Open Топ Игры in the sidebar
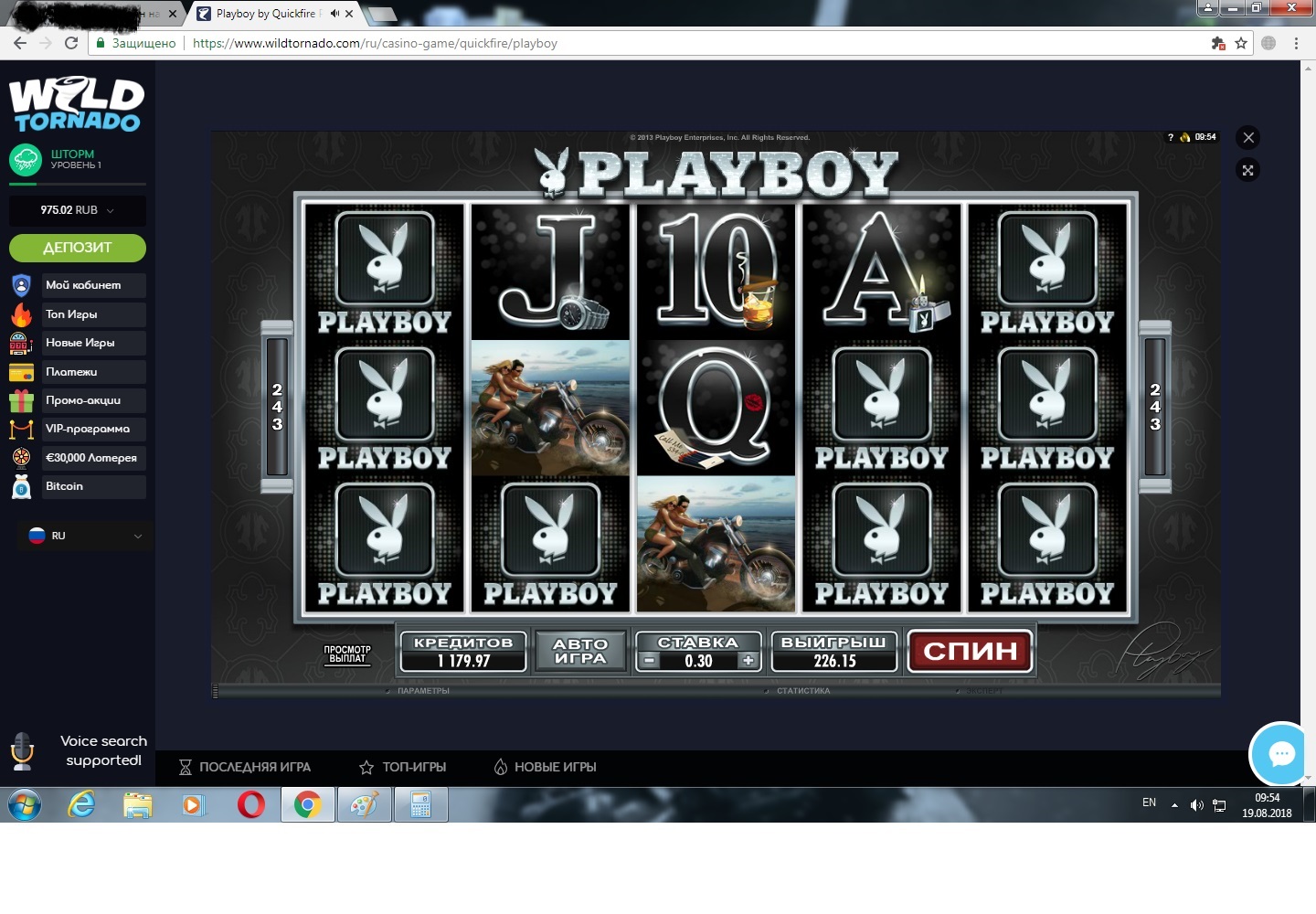 [93, 314]
